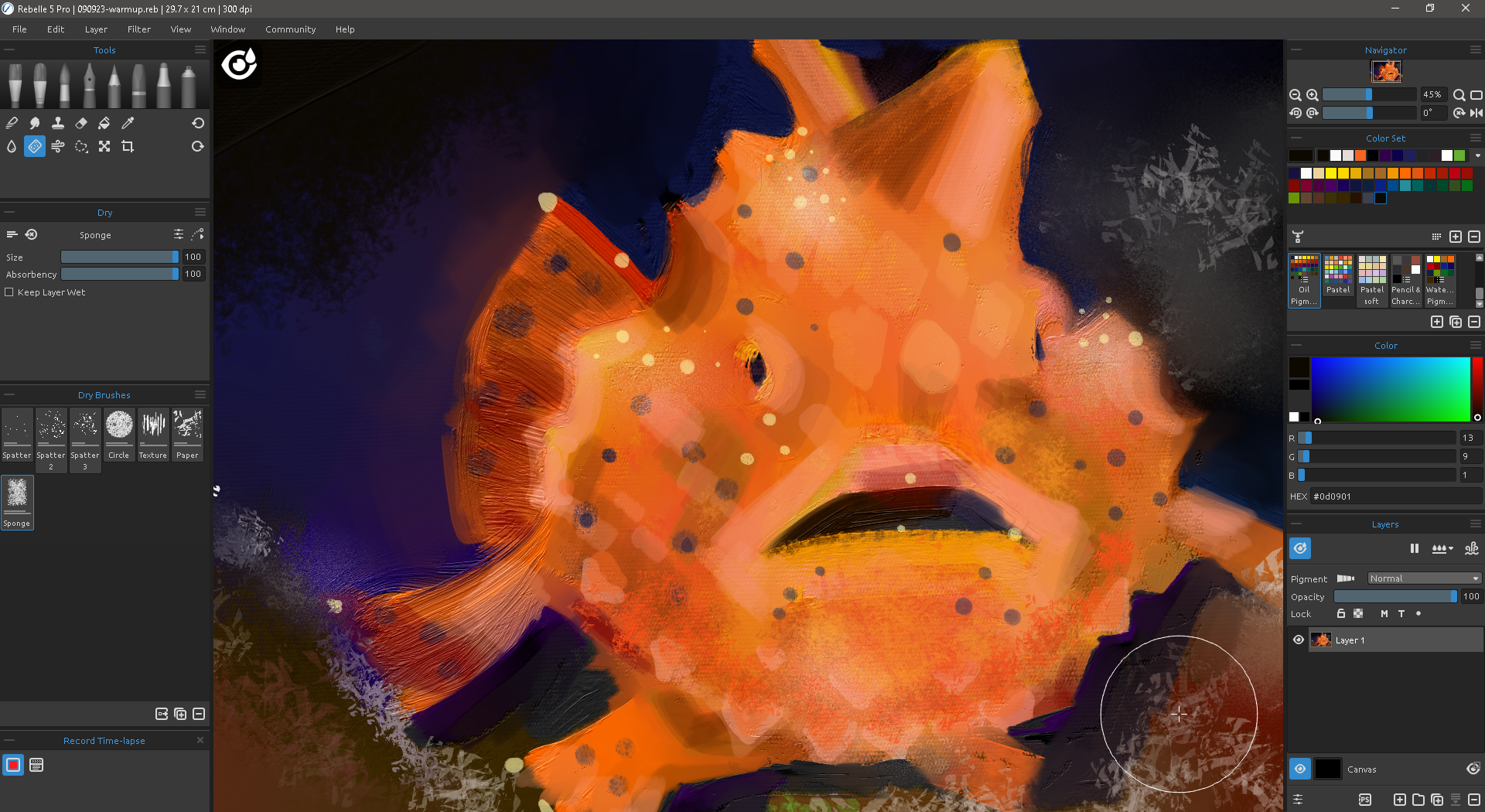Viewport: 1485px width, 812px height.
Task: Pick the Eyedropper color picker tool
Action: (128, 123)
